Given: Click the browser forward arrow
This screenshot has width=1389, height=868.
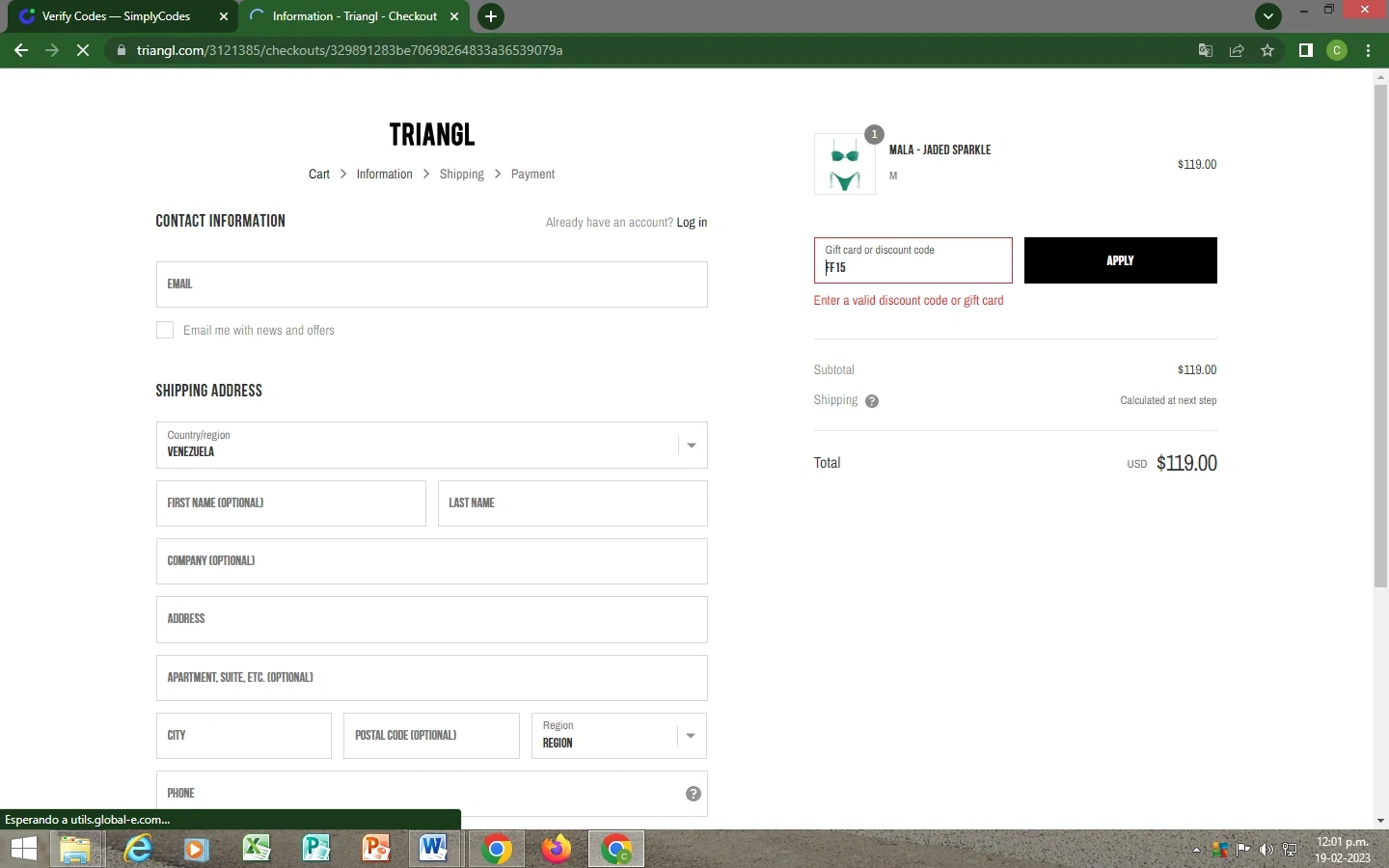Looking at the screenshot, I should pyautogui.click(x=52, y=50).
